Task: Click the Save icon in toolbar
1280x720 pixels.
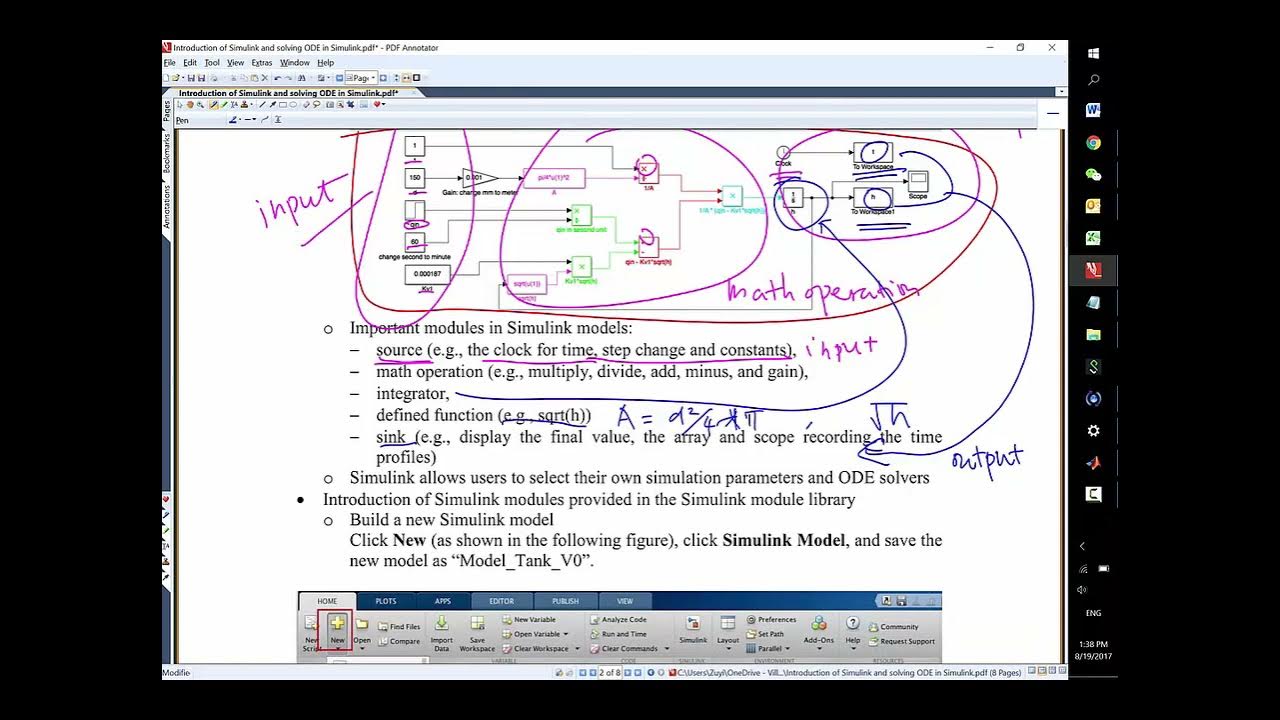Action: (x=191, y=78)
